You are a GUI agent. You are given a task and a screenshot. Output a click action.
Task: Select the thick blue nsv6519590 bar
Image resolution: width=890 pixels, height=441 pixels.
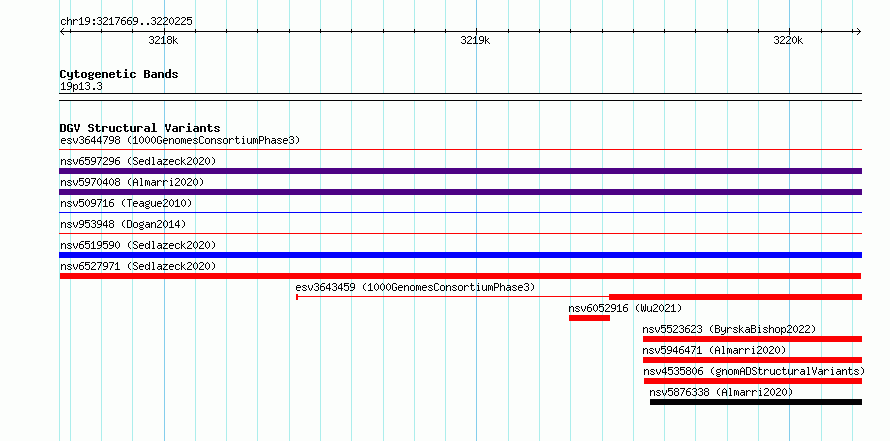pyautogui.click(x=460, y=255)
